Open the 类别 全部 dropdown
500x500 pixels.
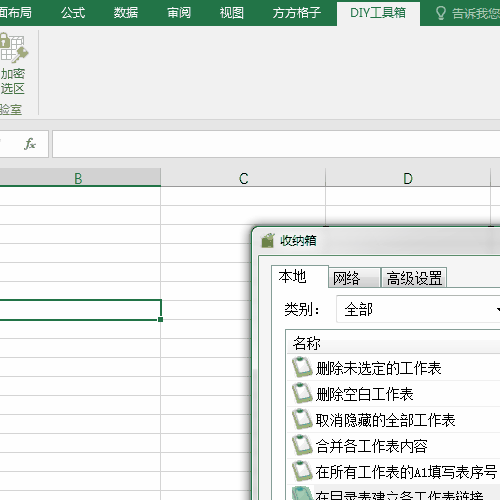coord(418,309)
